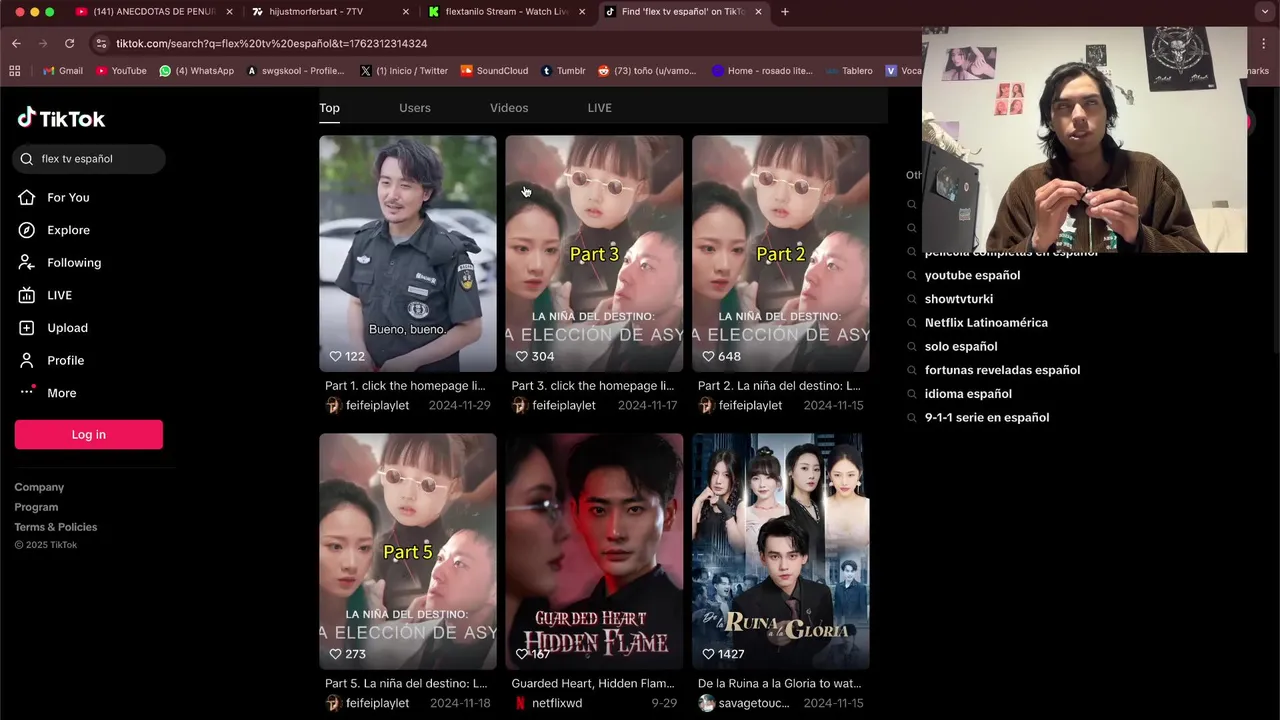This screenshot has width=1280, height=720.
Task: Click the search magnifier in sidebar search box
Action: tap(27, 159)
